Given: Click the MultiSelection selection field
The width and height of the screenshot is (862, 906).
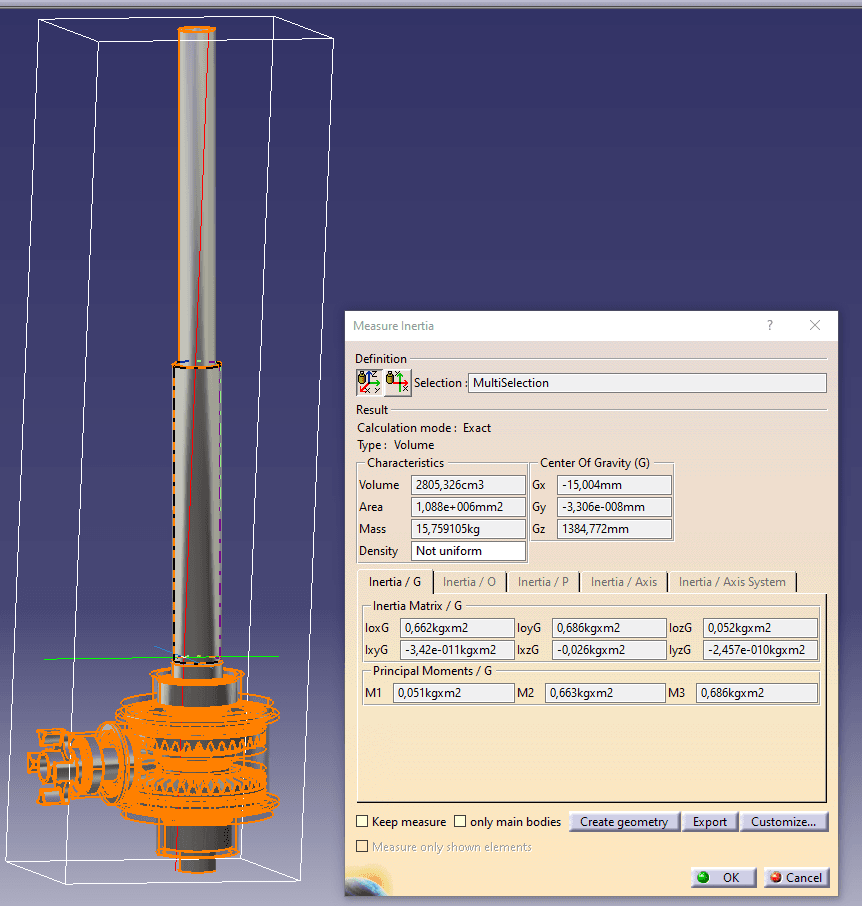Looking at the screenshot, I should pyautogui.click(x=647, y=383).
